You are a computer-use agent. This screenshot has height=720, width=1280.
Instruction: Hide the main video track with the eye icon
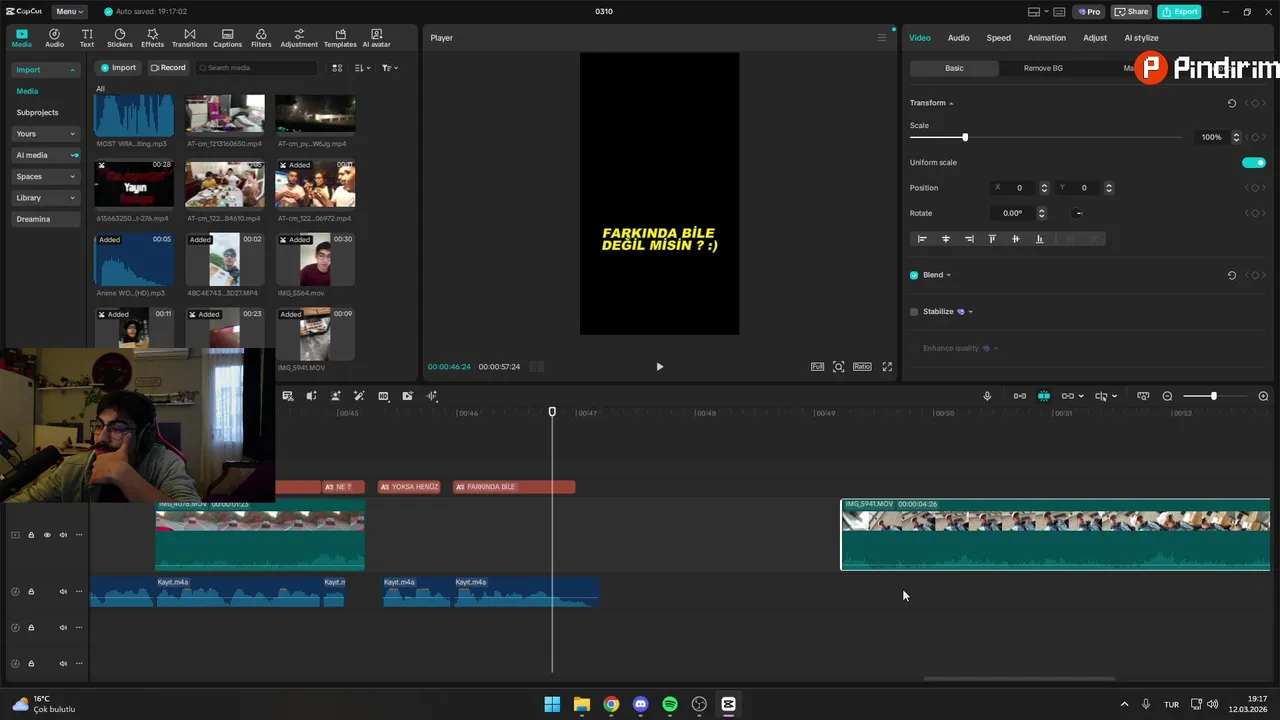(47, 535)
